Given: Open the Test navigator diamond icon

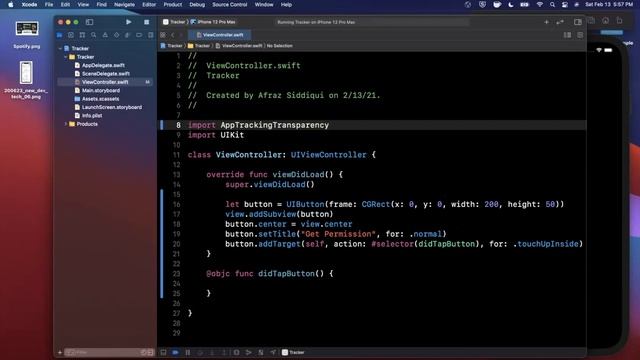Looking at the screenshot, I should click(x=116, y=35).
